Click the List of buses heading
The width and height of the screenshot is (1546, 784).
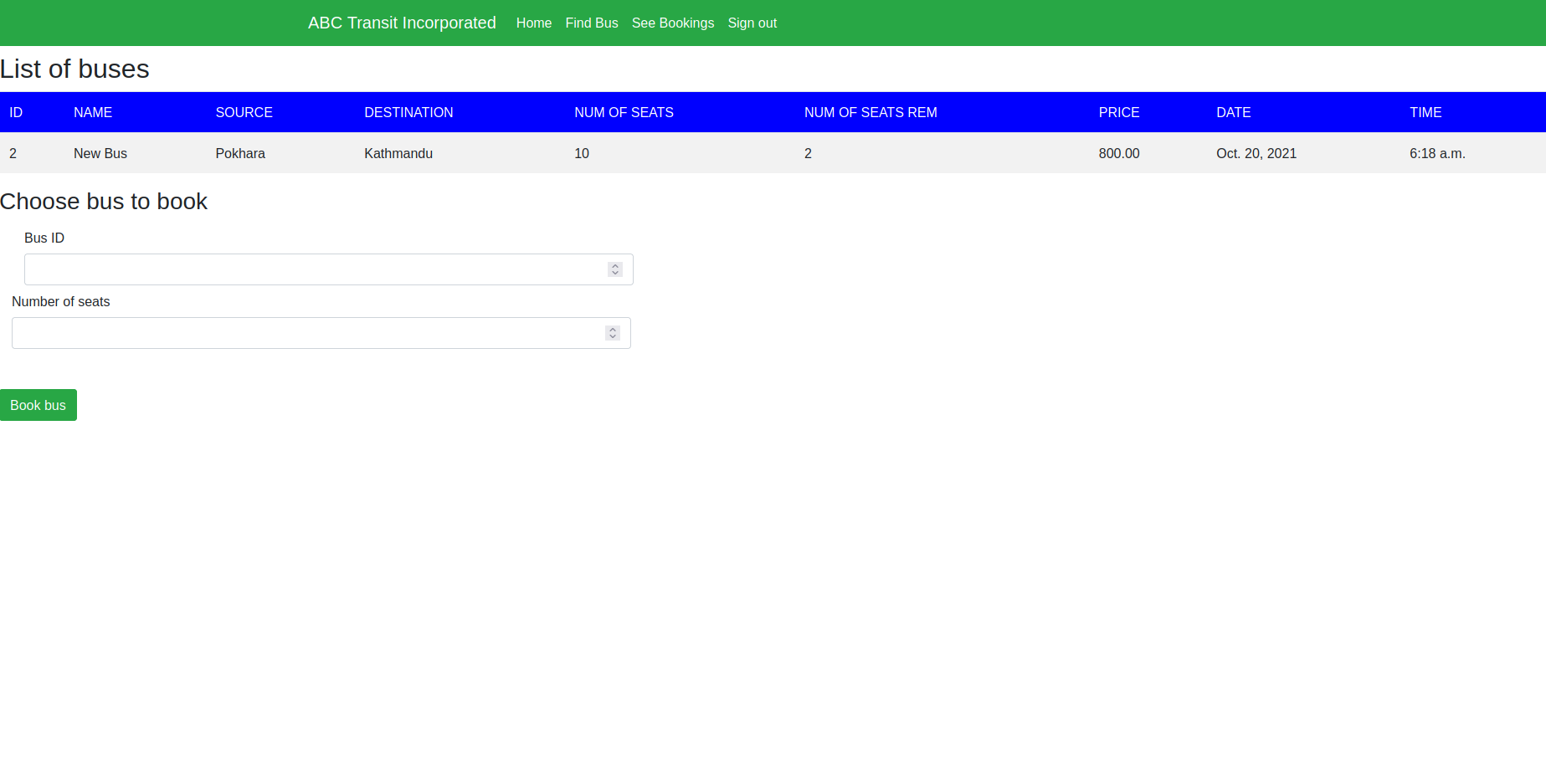point(74,69)
